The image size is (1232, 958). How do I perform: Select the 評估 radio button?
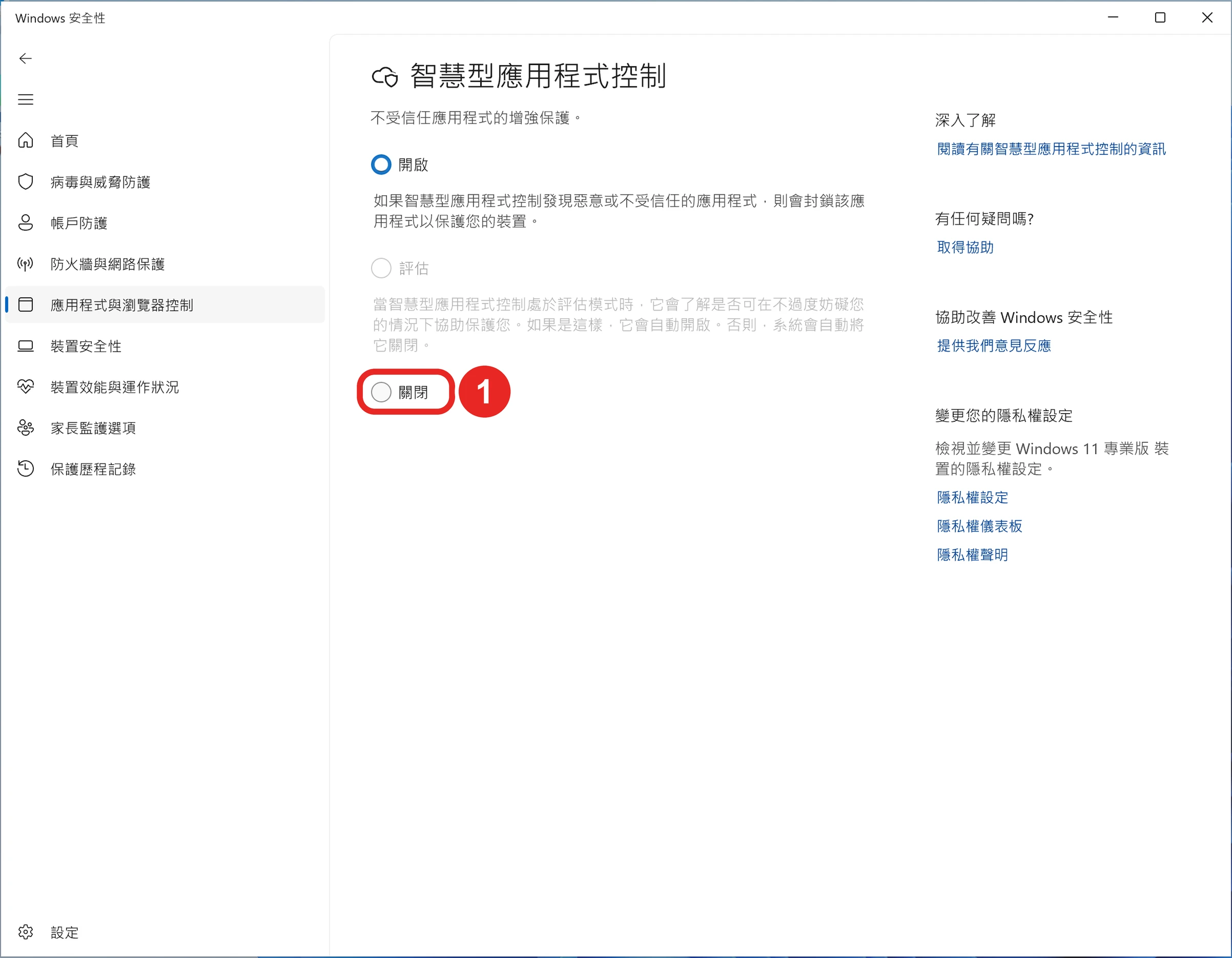tap(381, 269)
